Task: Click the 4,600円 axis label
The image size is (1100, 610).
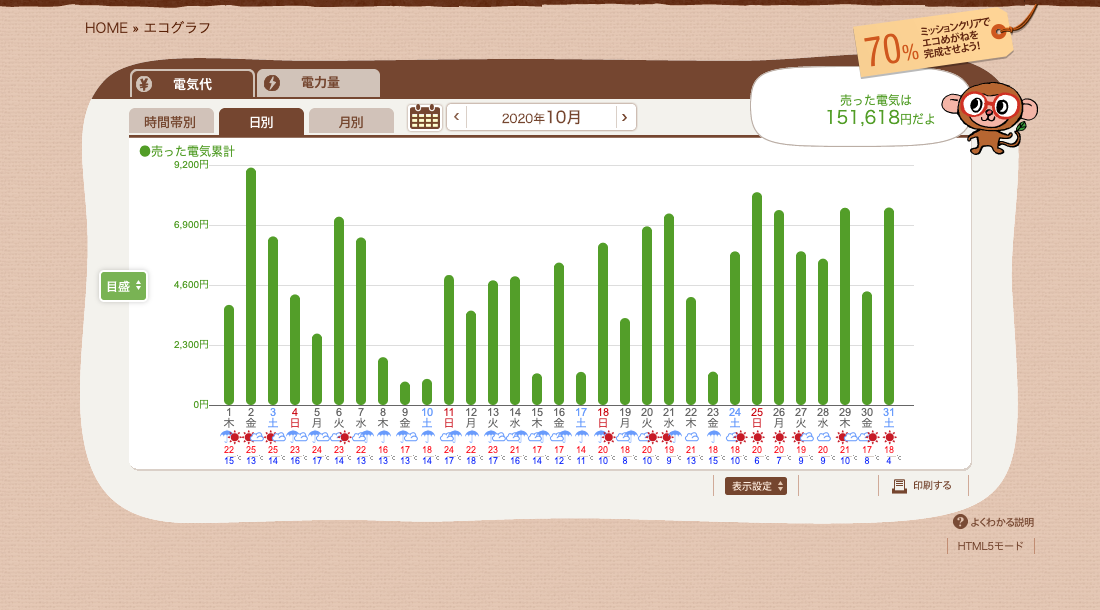Action: click(x=191, y=285)
